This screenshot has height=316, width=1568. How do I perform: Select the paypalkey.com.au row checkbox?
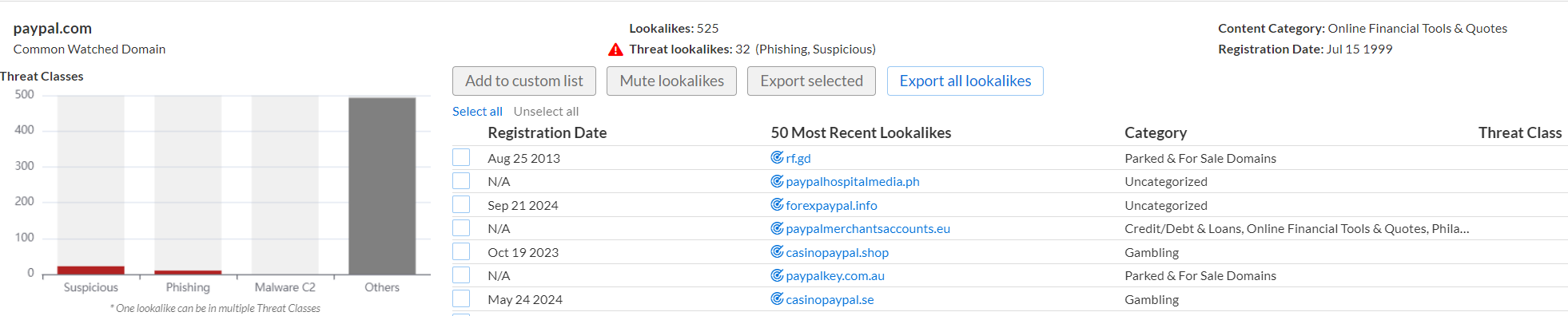pos(461,275)
